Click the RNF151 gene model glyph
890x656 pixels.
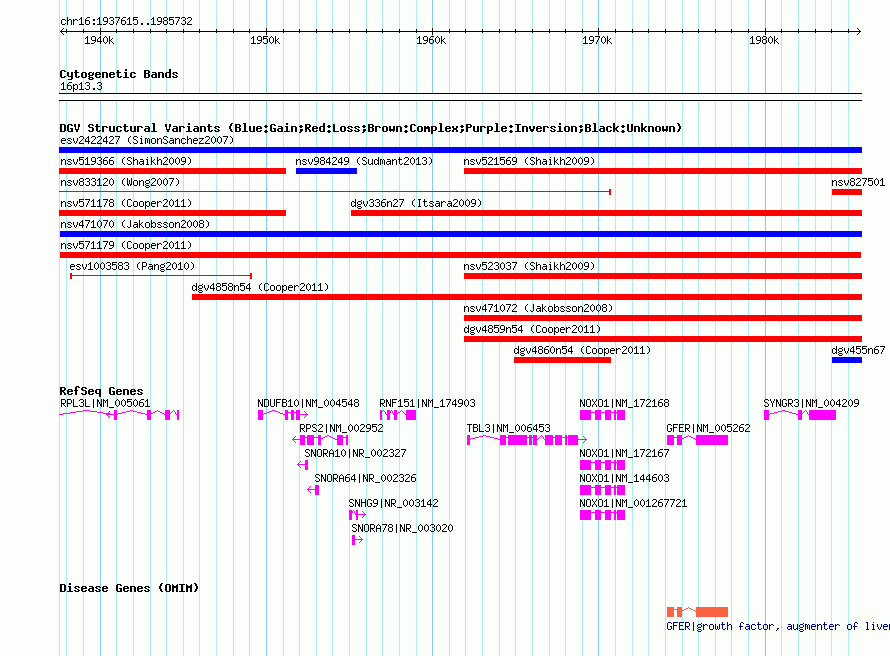398,415
